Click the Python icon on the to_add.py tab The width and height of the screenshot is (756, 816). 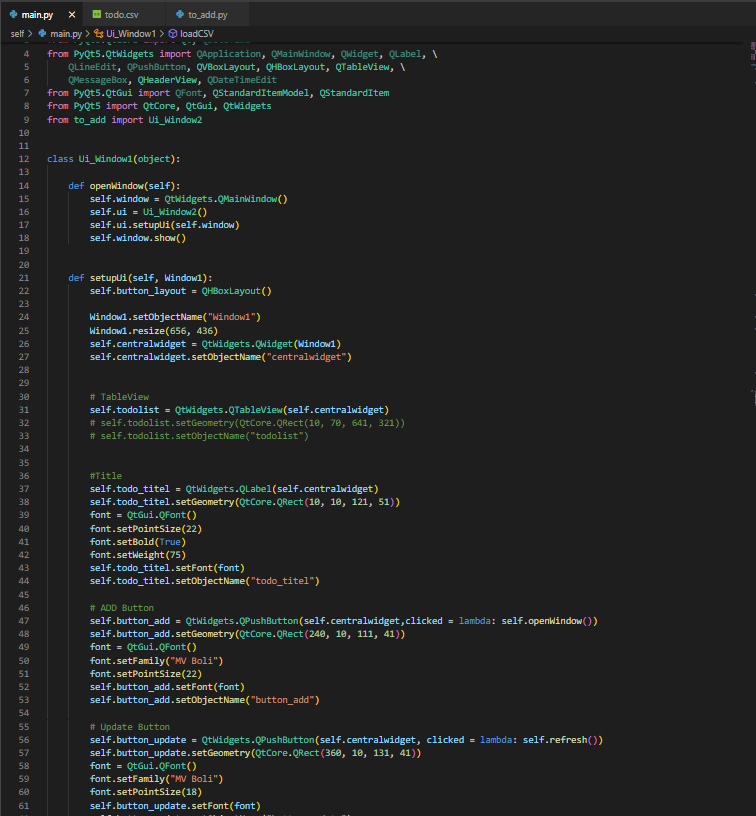[181, 15]
